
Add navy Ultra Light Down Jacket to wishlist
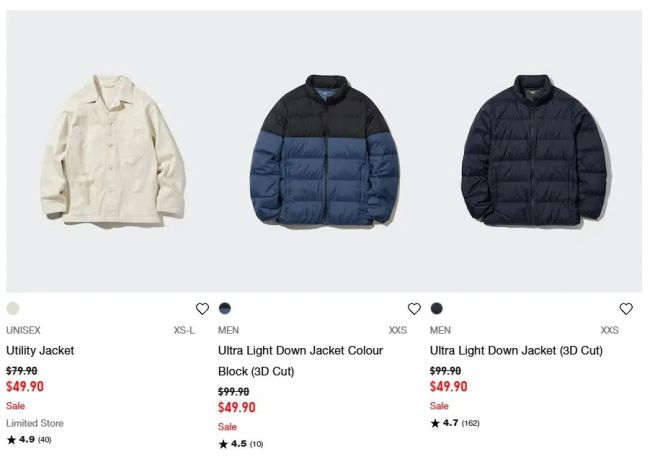626,308
